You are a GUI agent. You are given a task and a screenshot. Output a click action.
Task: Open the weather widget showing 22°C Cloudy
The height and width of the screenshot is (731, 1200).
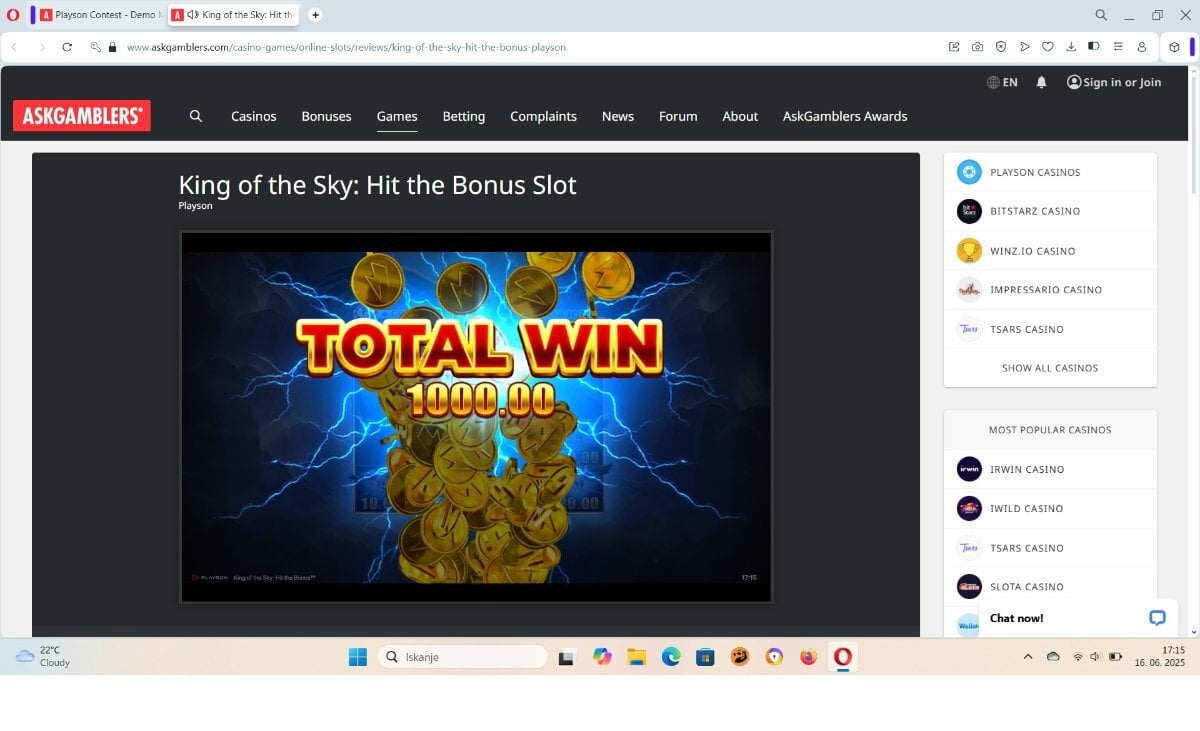pos(43,656)
